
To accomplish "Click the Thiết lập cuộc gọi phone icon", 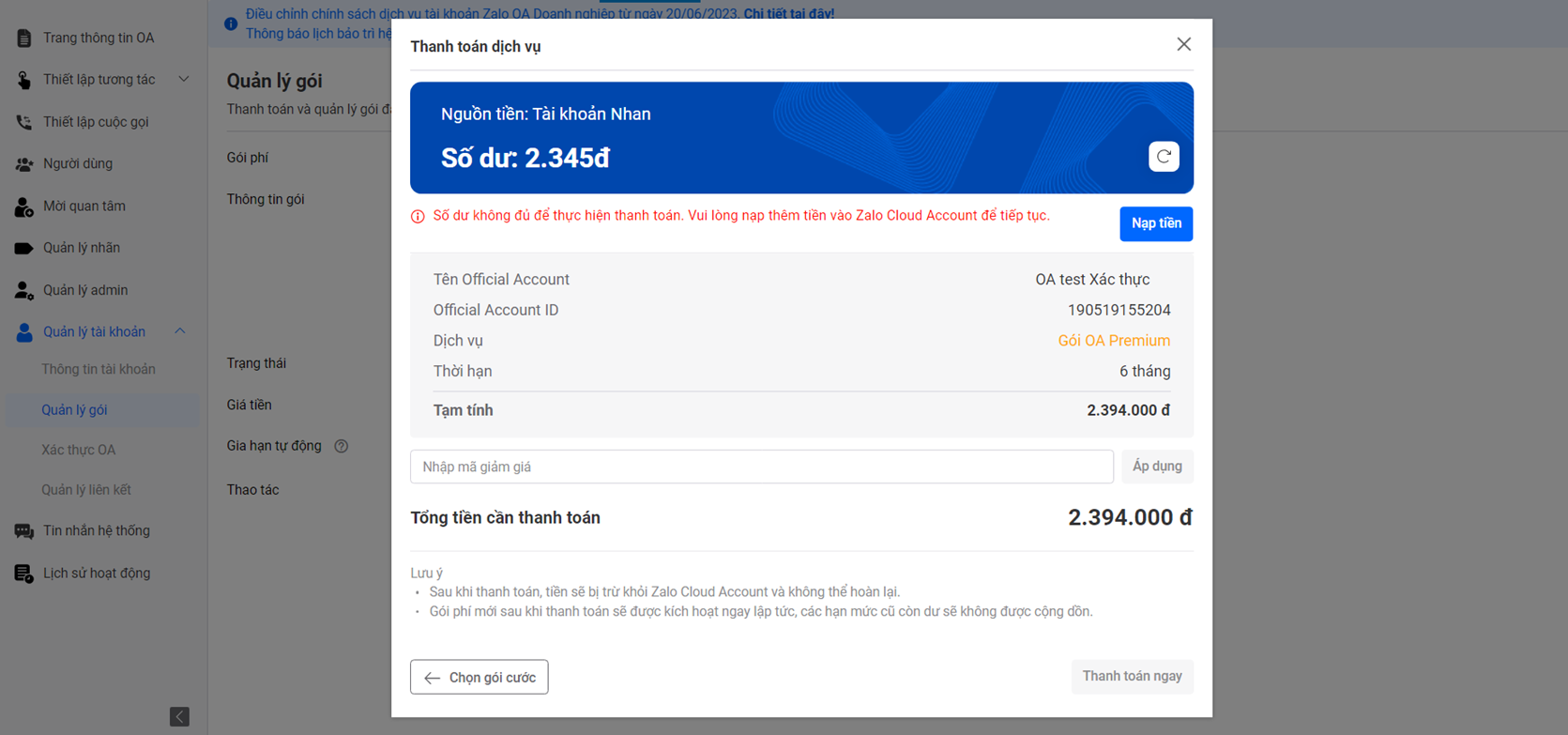I will click(23, 122).
